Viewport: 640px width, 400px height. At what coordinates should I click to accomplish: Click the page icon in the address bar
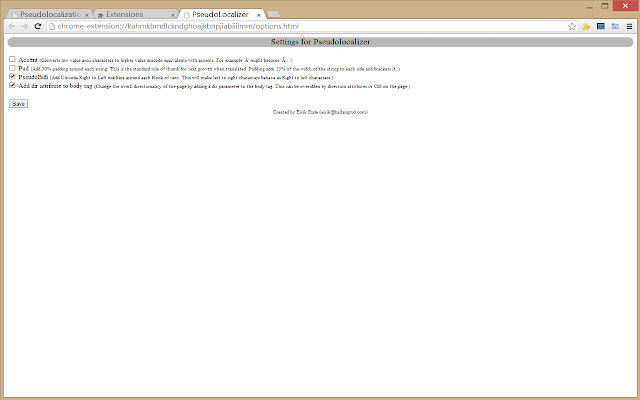(x=52, y=26)
